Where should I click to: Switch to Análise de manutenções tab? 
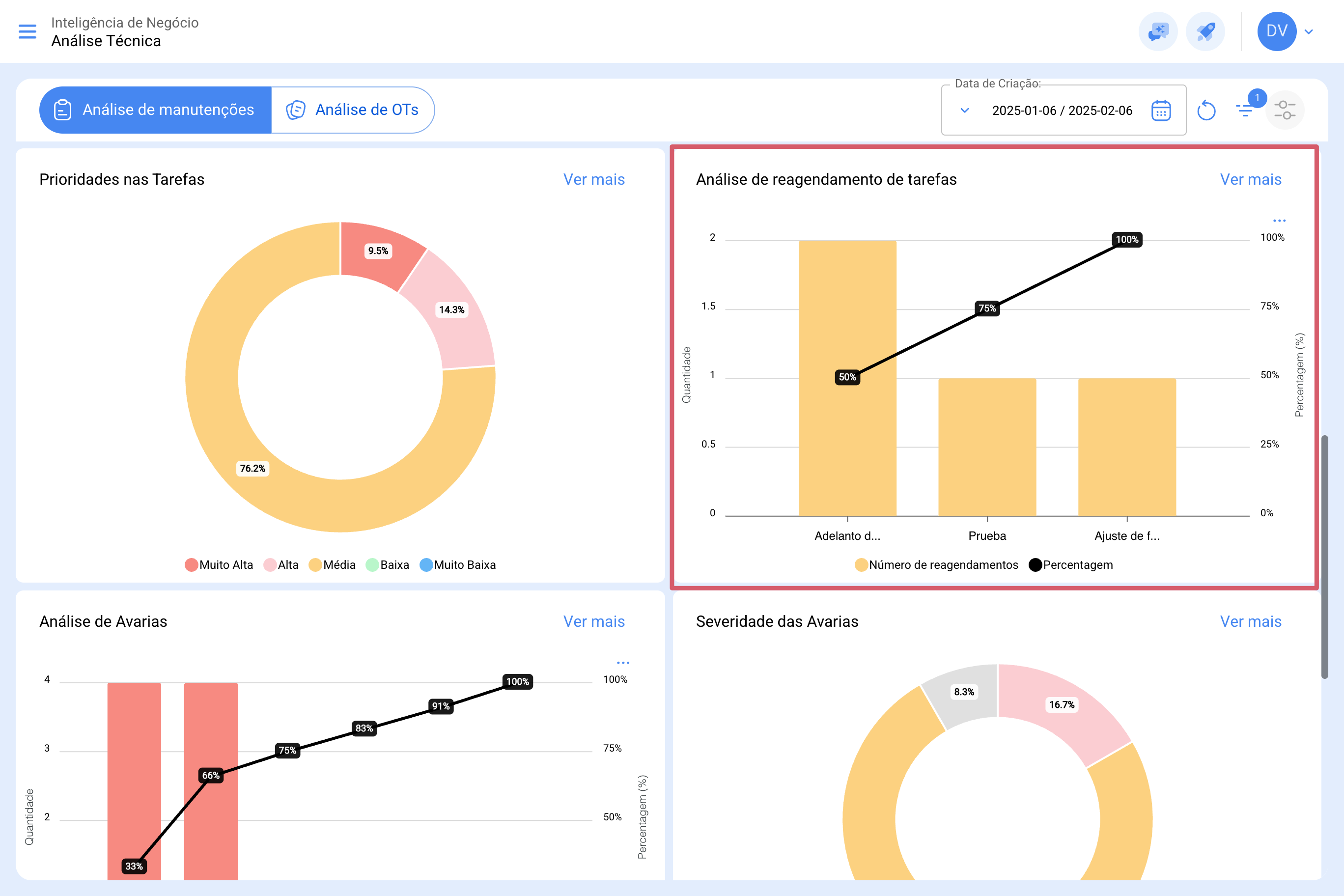point(155,110)
